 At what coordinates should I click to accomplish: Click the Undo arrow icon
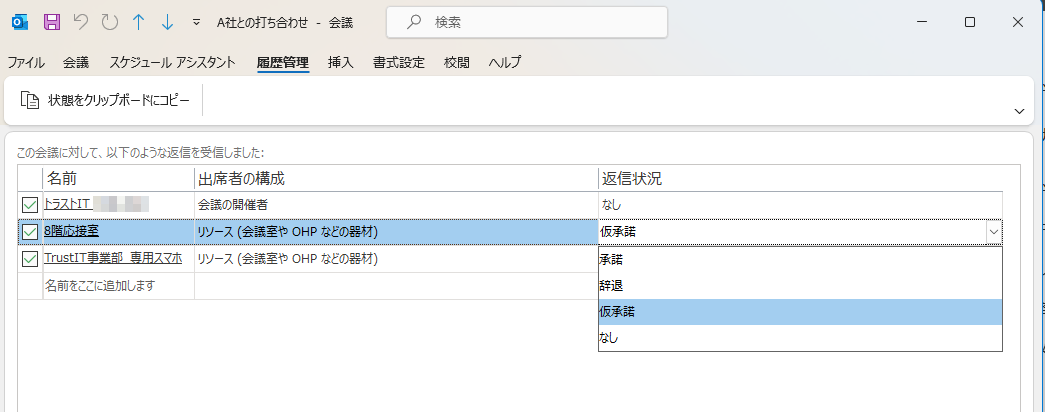[x=81, y=22]
